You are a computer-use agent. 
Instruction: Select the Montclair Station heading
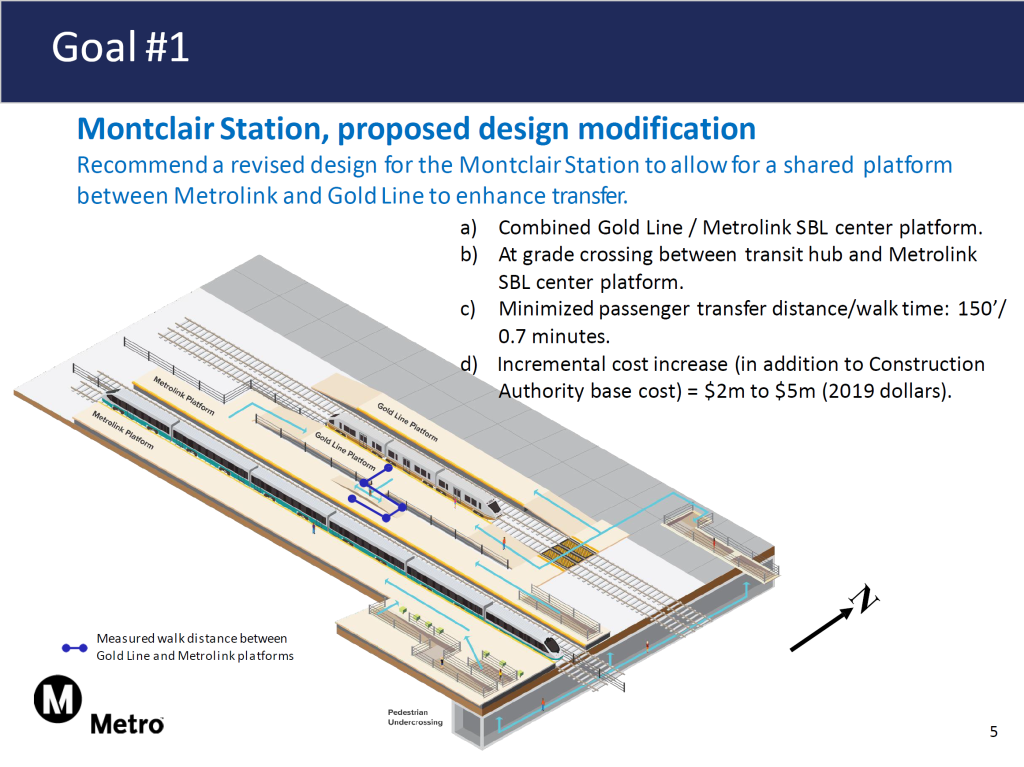tap(415, 128)
